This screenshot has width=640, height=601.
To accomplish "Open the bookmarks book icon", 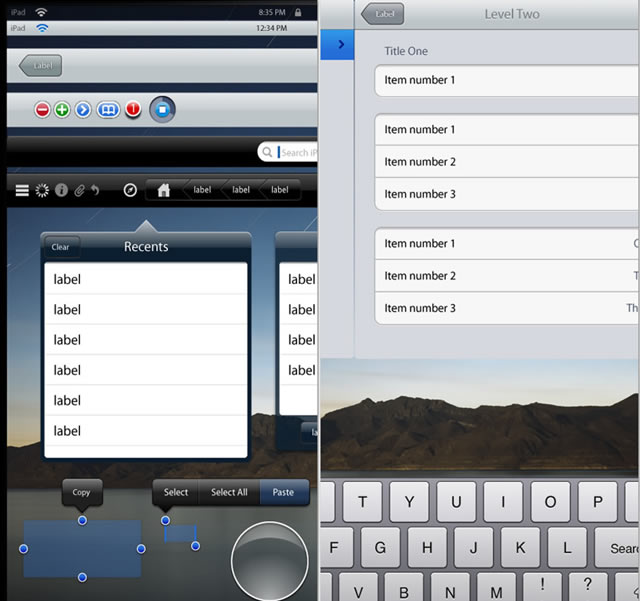I will [x=108, y=110].
